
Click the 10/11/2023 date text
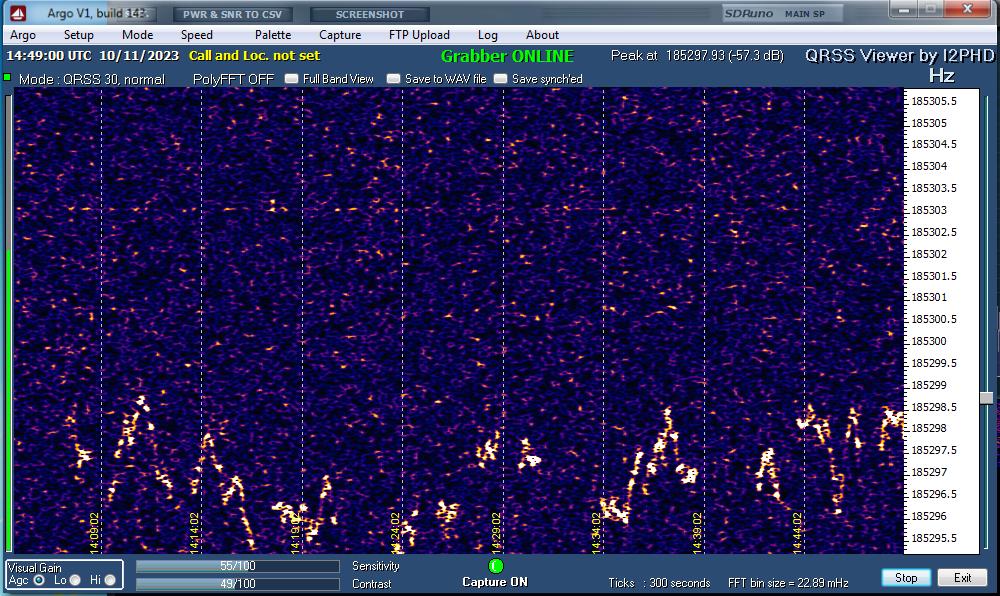139,55
